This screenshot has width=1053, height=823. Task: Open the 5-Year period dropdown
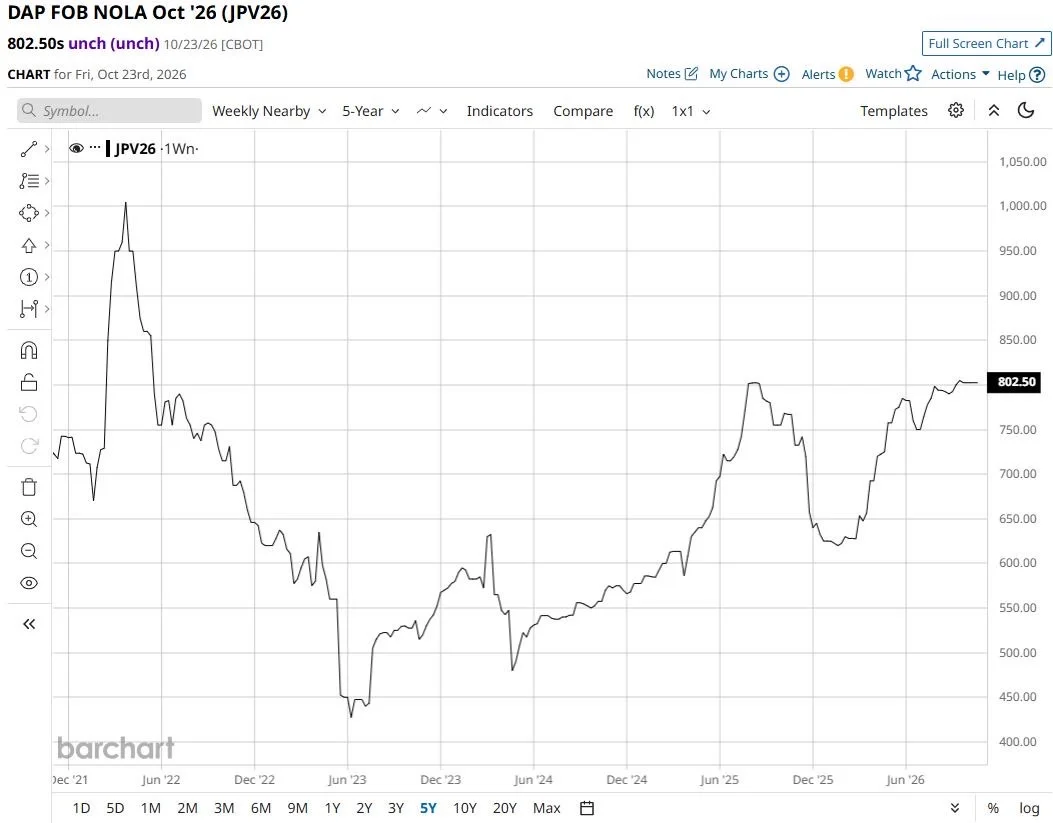371,111
